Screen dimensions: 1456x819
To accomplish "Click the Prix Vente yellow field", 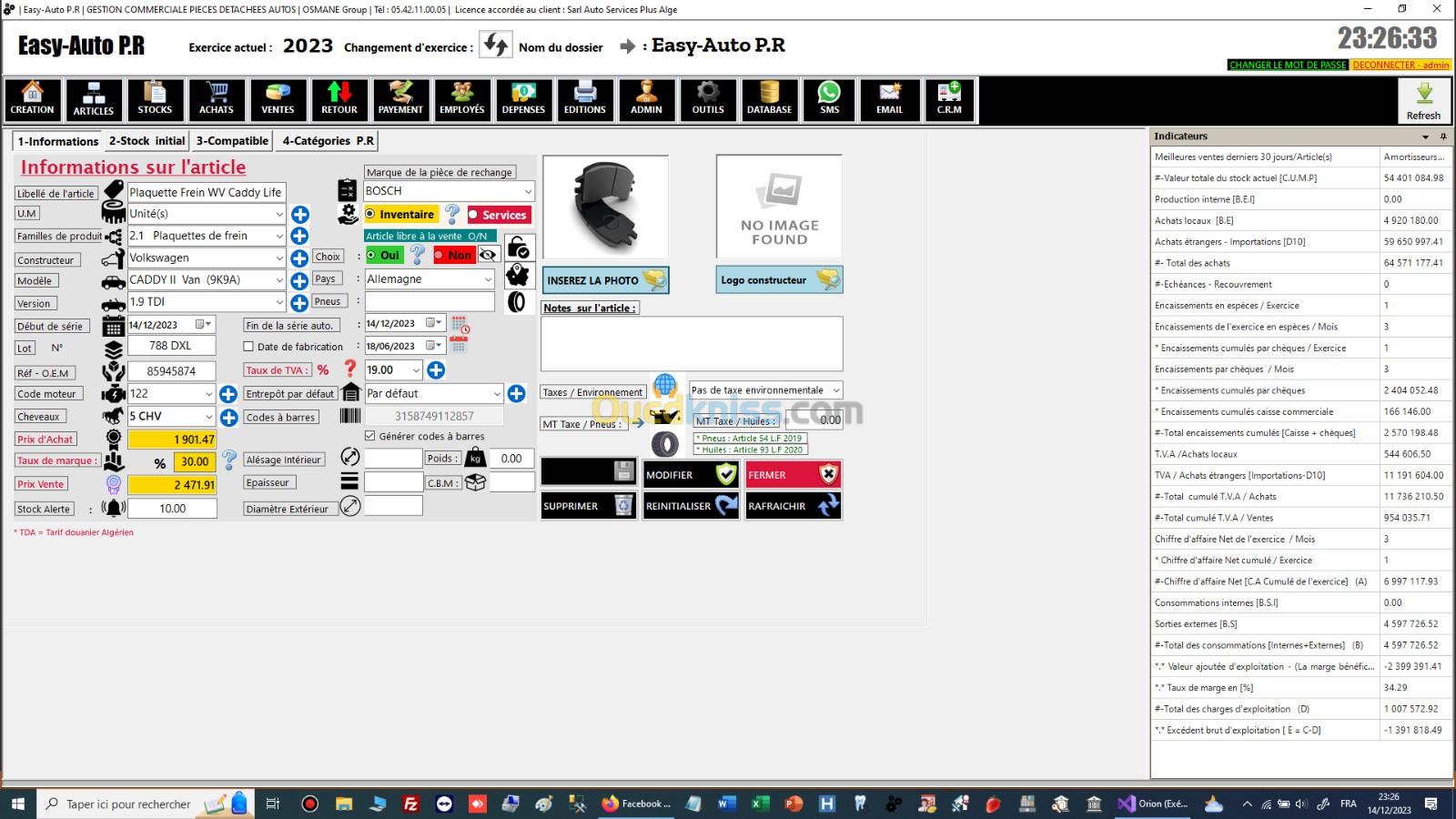I will 173,485.
